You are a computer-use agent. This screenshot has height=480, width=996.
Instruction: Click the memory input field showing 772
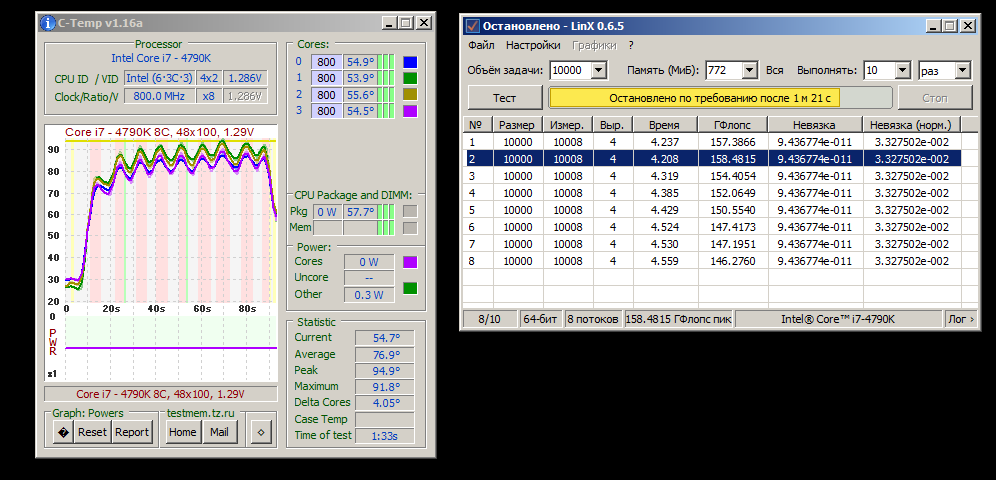(724, 70)
